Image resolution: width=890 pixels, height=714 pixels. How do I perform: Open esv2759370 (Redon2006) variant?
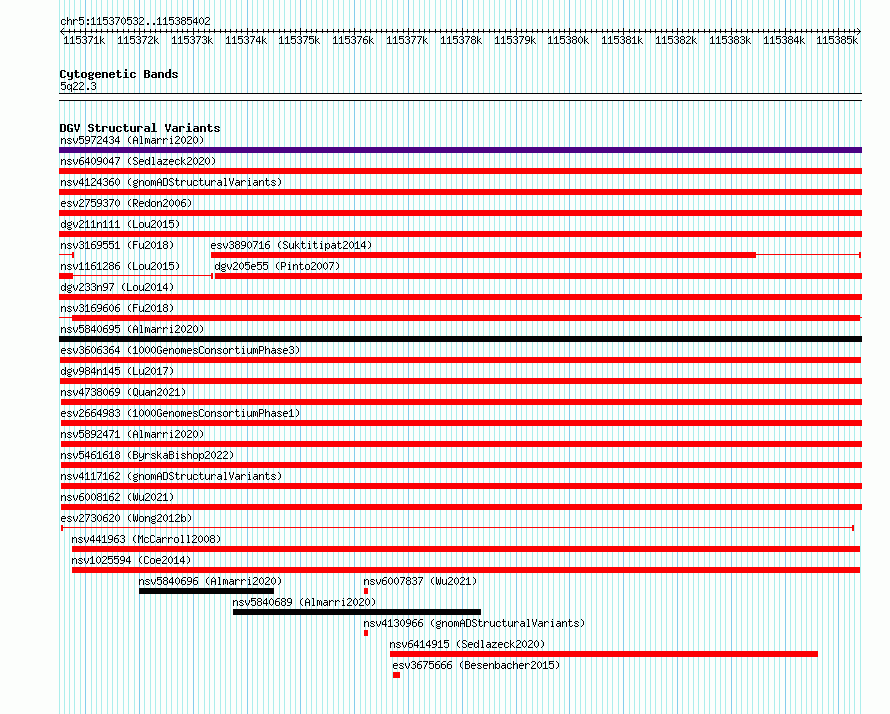point(126,203)
